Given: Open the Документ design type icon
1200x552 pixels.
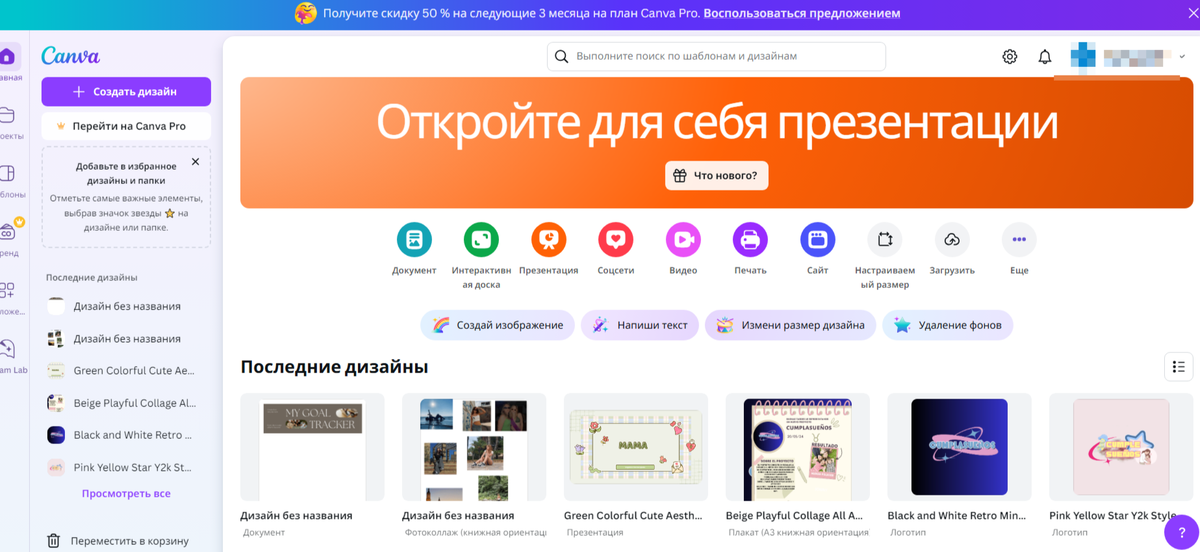Looking at the screenshot, I should click(x=414, y=240).
